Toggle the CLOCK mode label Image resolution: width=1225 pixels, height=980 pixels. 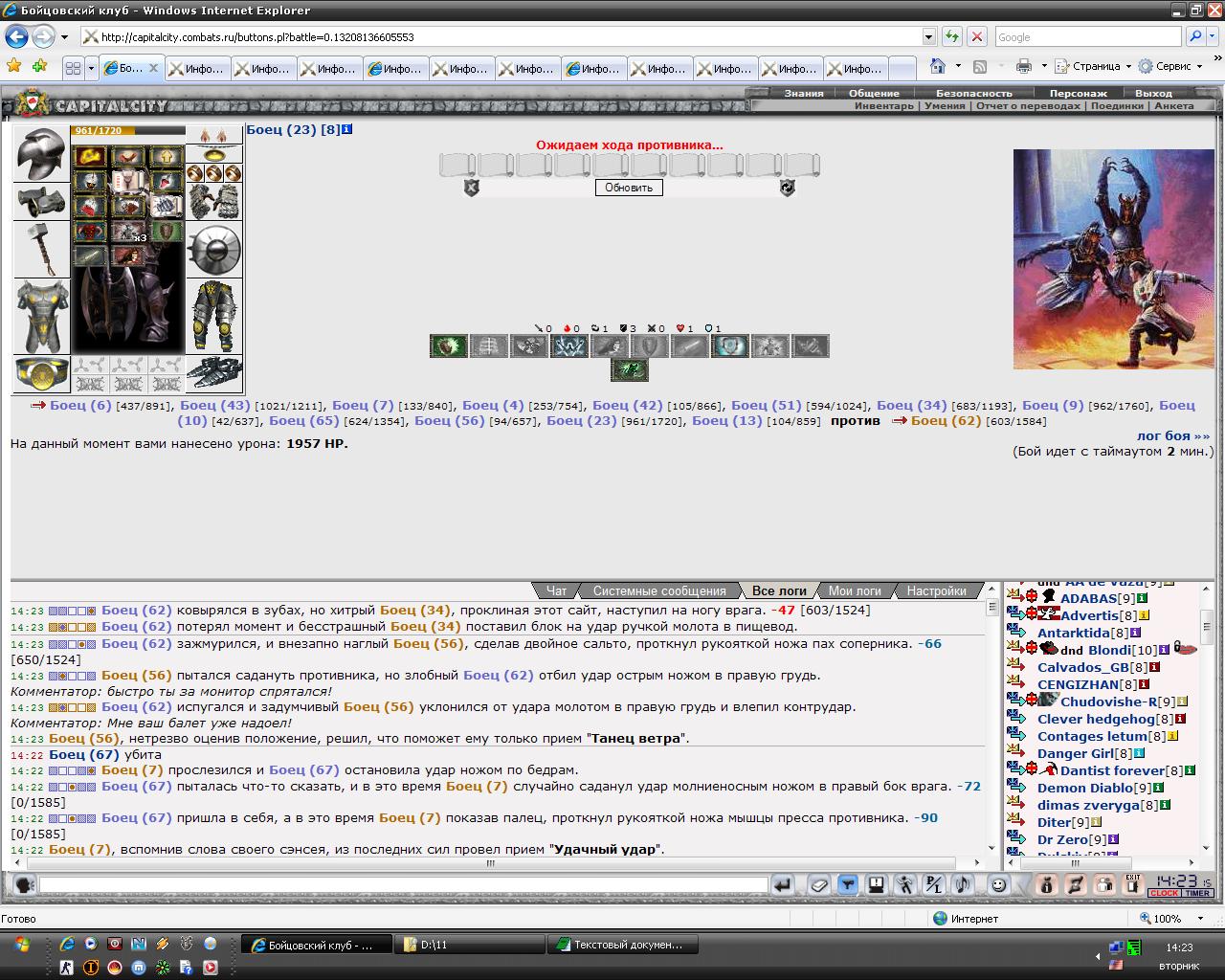(1165, 893)
